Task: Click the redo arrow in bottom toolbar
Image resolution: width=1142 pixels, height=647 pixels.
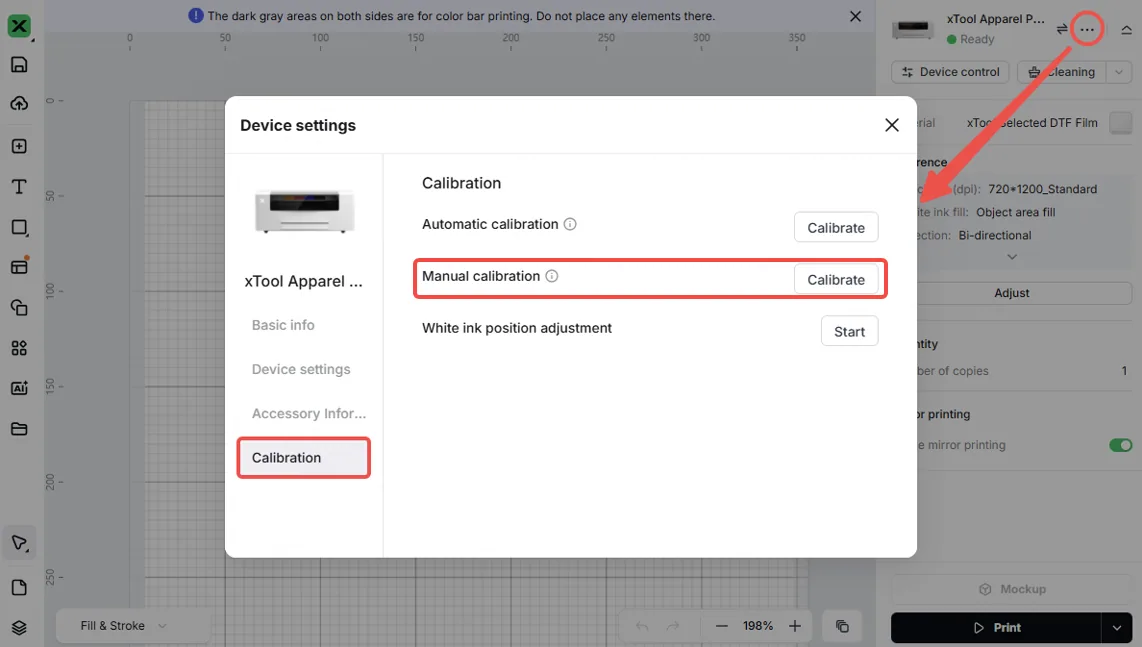Action: 673,626
